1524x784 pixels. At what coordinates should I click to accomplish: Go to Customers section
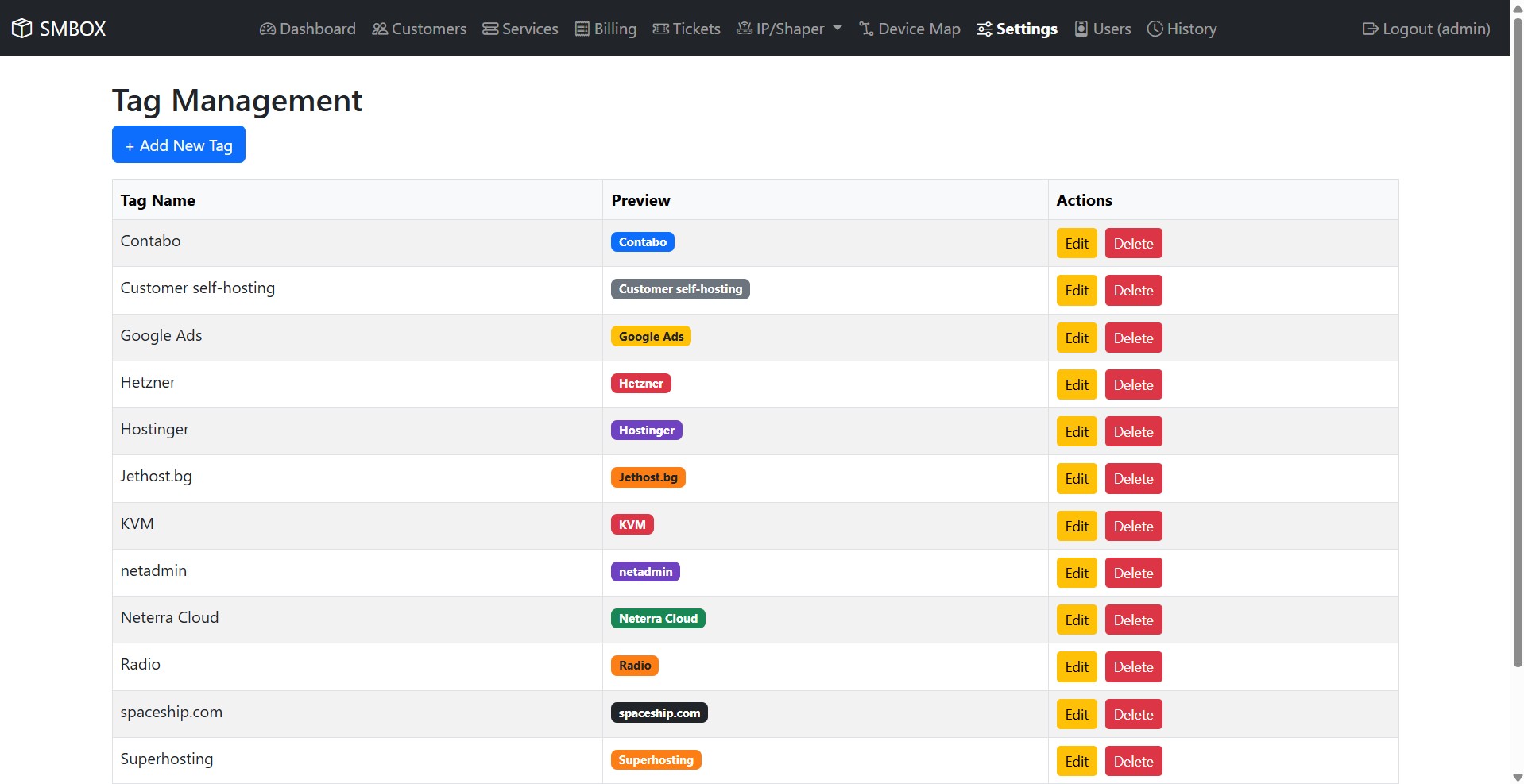click(x=420, y=29)
